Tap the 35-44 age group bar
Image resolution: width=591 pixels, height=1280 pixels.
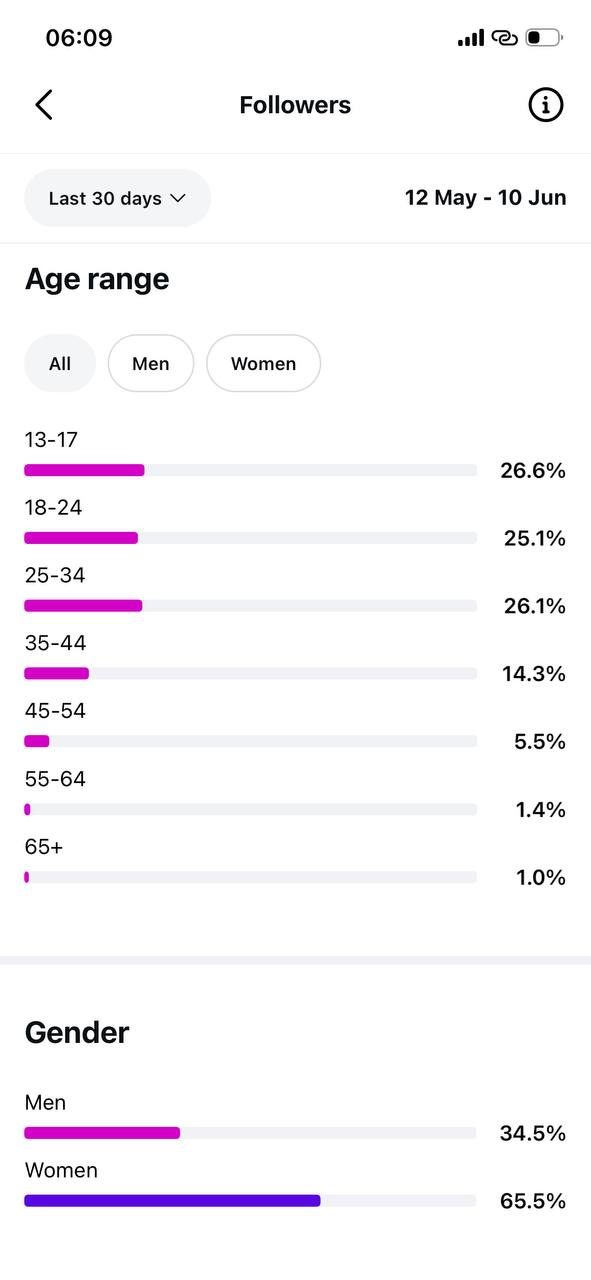[250, 674]
